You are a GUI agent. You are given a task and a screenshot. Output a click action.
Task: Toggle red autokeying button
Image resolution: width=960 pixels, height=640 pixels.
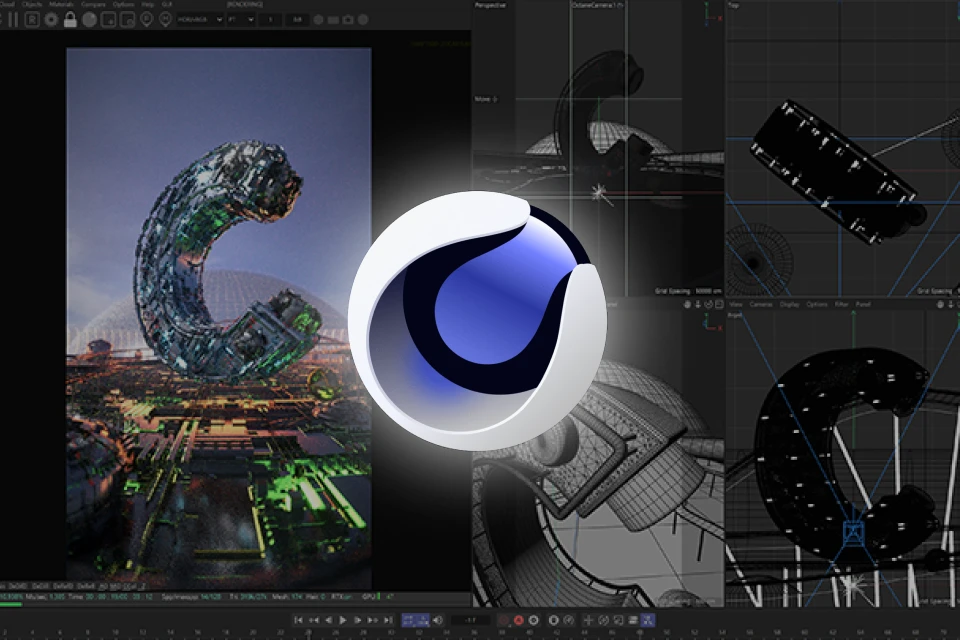click(x=518, y=620)
